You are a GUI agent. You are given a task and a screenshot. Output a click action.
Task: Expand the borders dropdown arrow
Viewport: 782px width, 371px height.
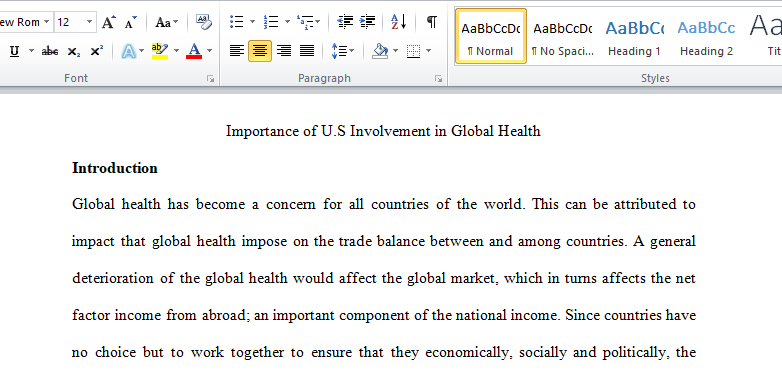tap(428, 51)
